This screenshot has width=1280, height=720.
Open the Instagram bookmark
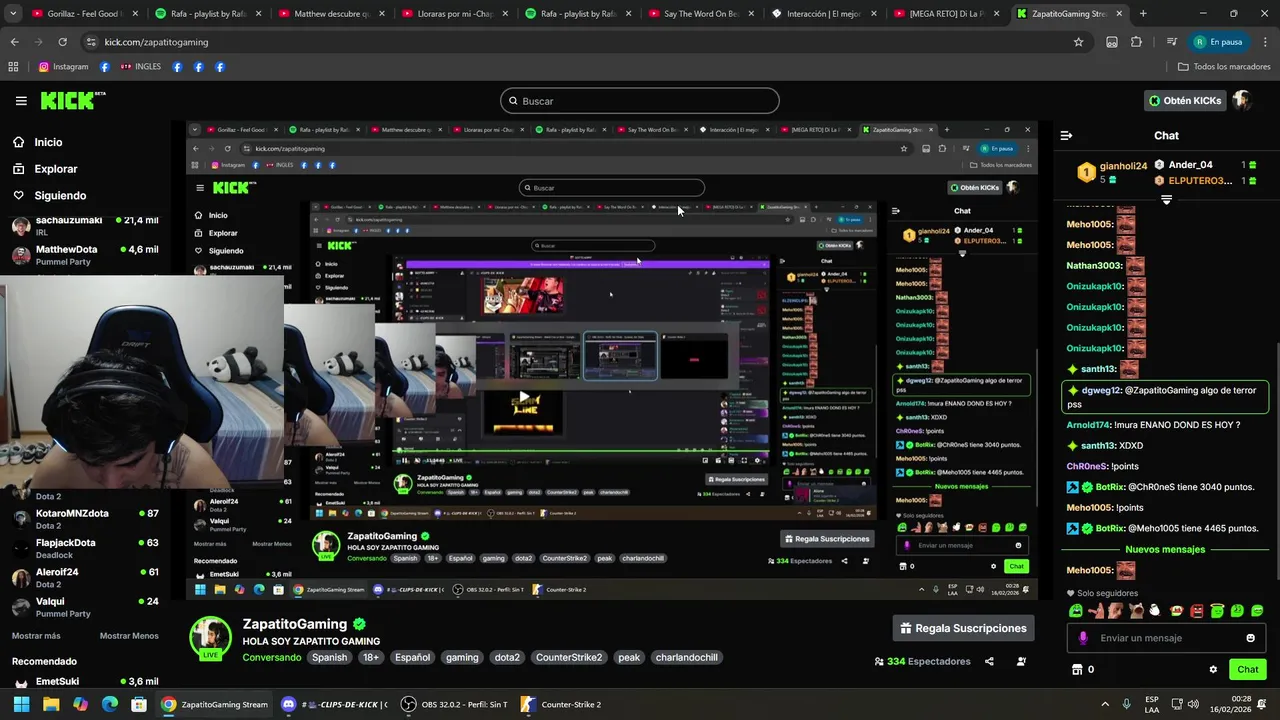click(63, 67)
